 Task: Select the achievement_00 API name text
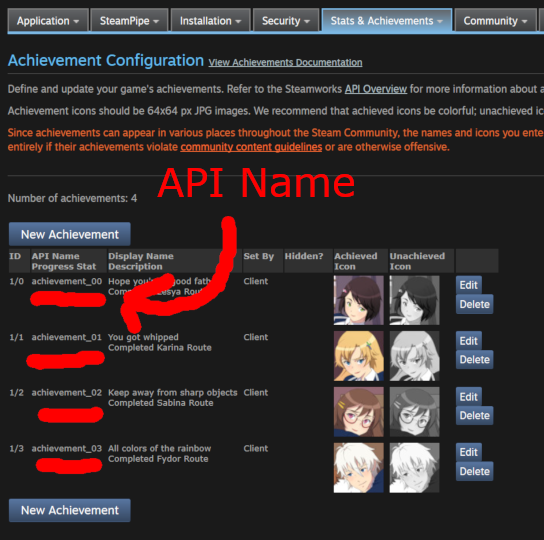pyautogui.click(x=67, y=281)
